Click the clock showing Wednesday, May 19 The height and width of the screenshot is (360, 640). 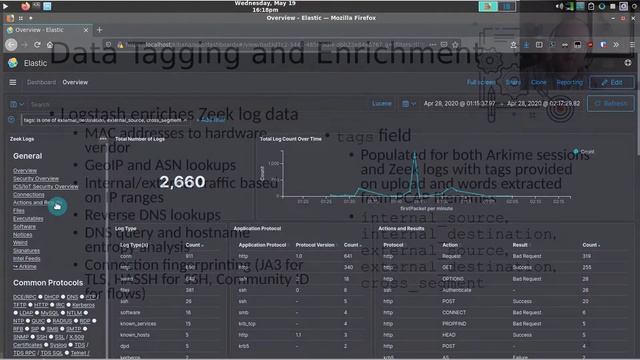(x=265, y=6)
